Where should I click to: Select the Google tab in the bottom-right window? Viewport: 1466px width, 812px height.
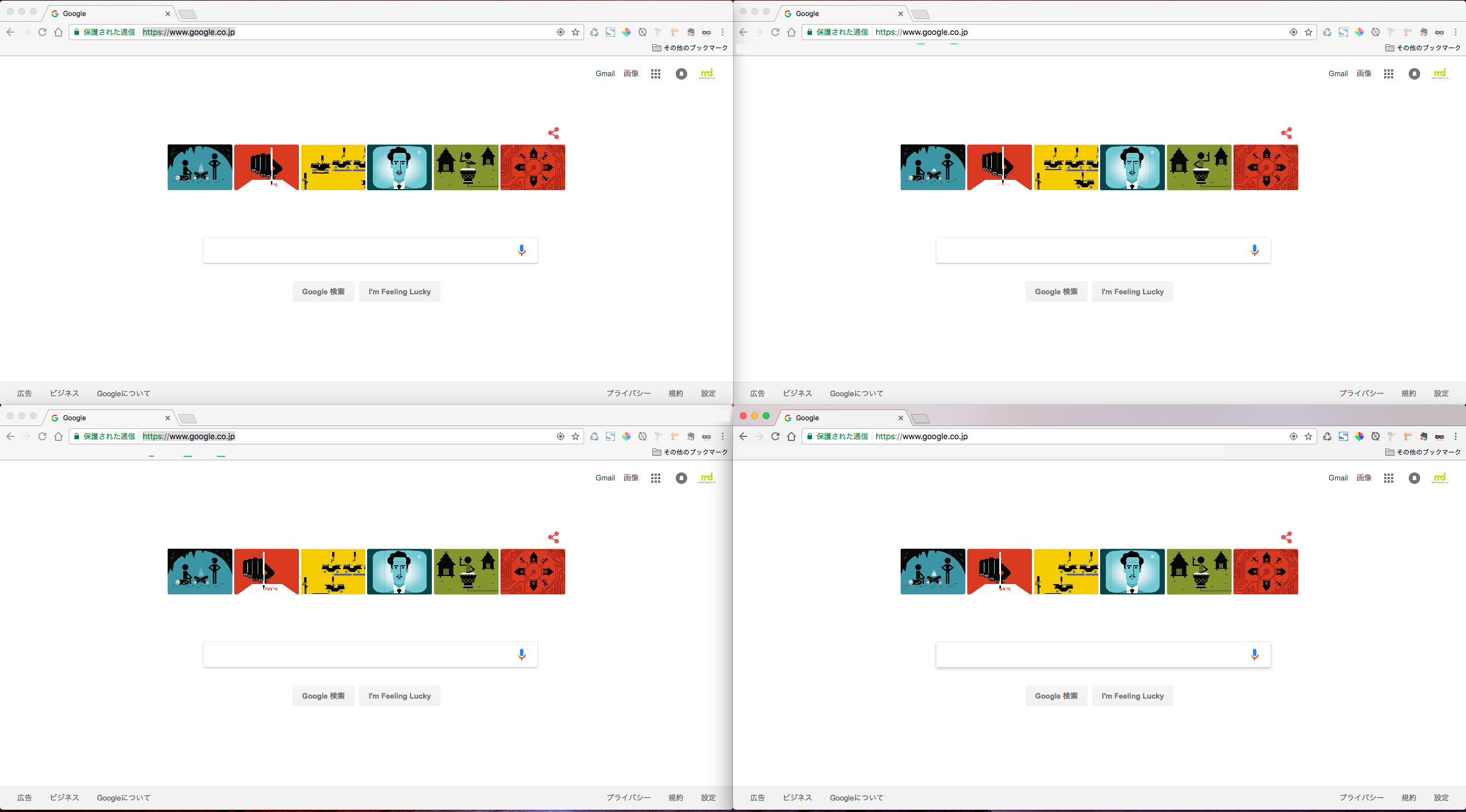coord(842,418)
